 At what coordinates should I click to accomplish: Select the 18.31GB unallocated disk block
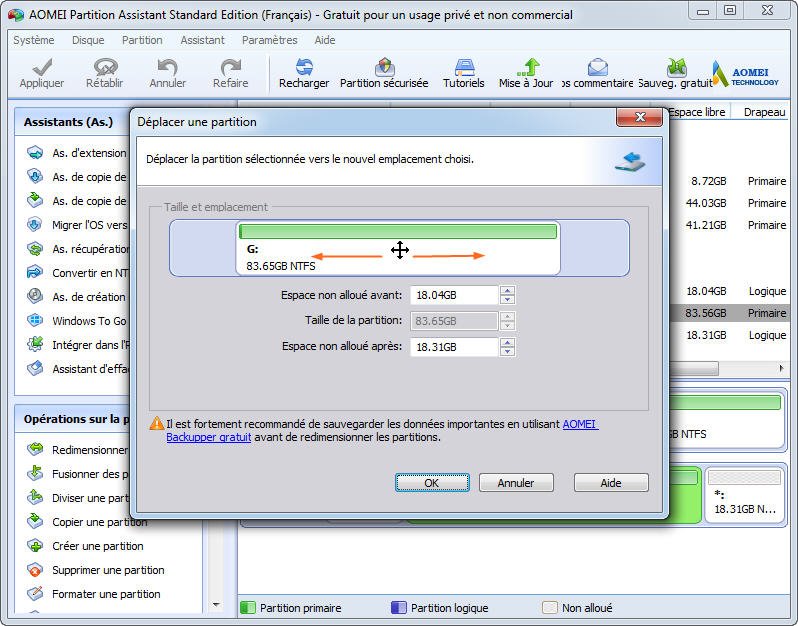pos(744,495)
